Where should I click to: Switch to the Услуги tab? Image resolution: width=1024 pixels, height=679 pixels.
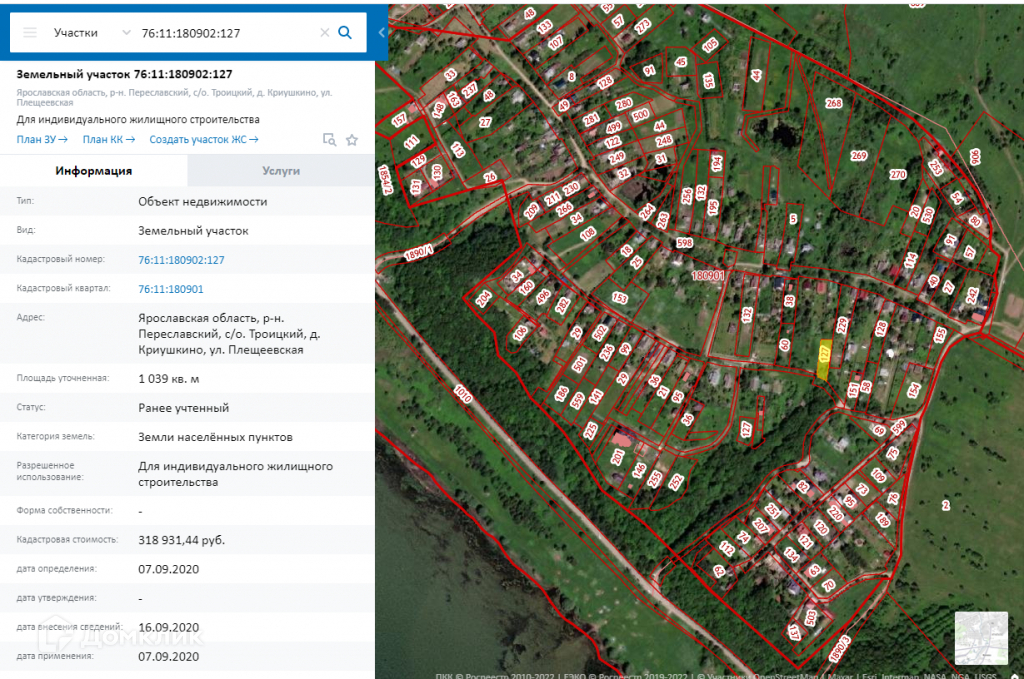pos(281,171)
